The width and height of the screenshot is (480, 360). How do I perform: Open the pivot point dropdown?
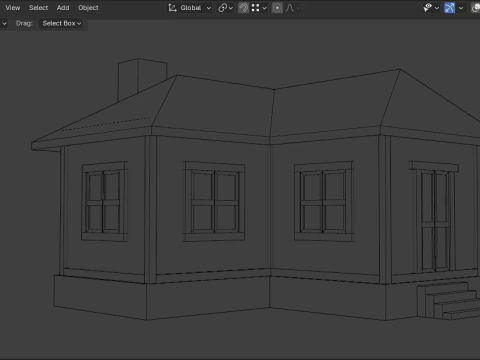click(x=225, y=8)
